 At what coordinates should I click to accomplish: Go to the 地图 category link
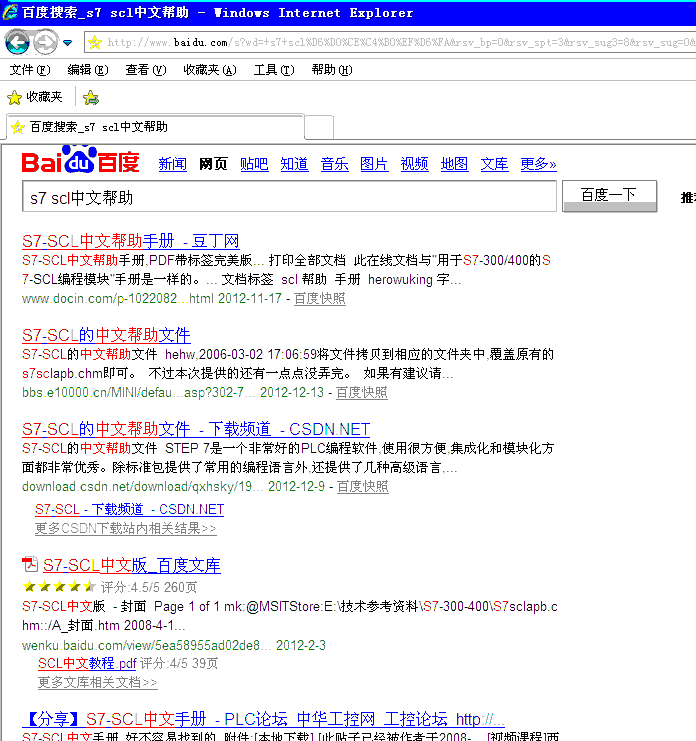tap(455, 164)
